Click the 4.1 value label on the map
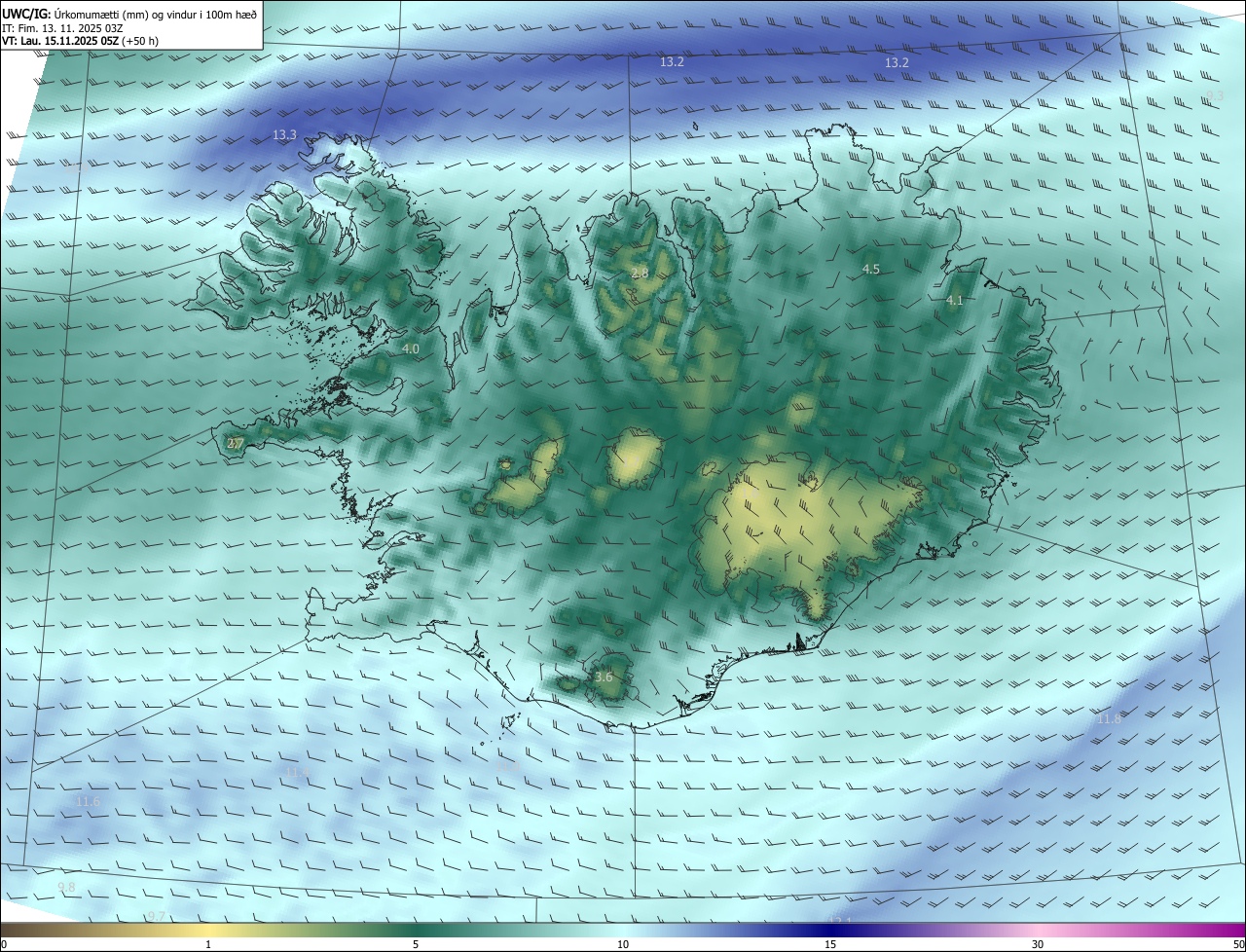1246x952 pixels. [x=954, y=301]
